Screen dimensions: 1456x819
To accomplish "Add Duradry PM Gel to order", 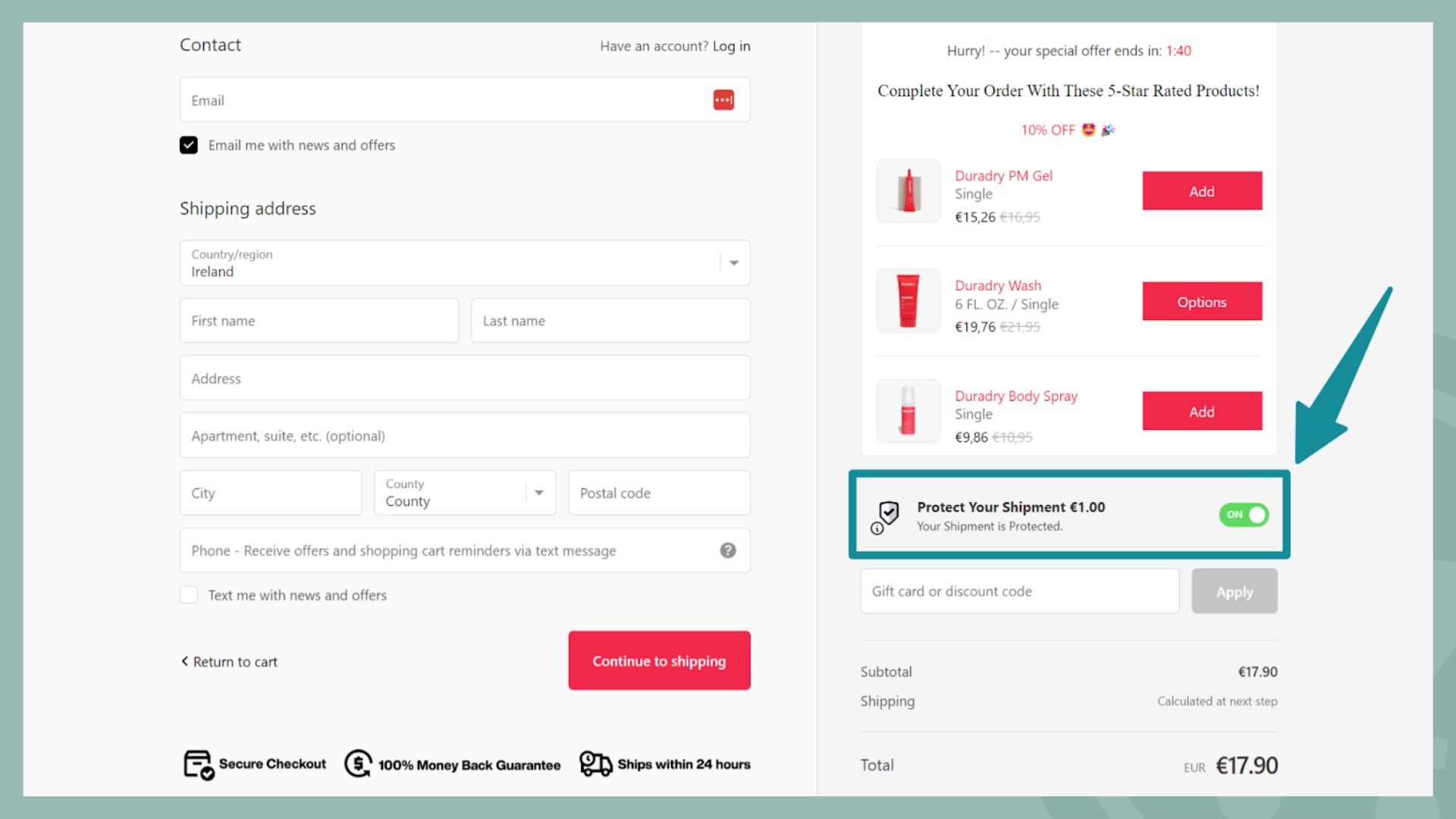I will click(x=1201, y=191).
